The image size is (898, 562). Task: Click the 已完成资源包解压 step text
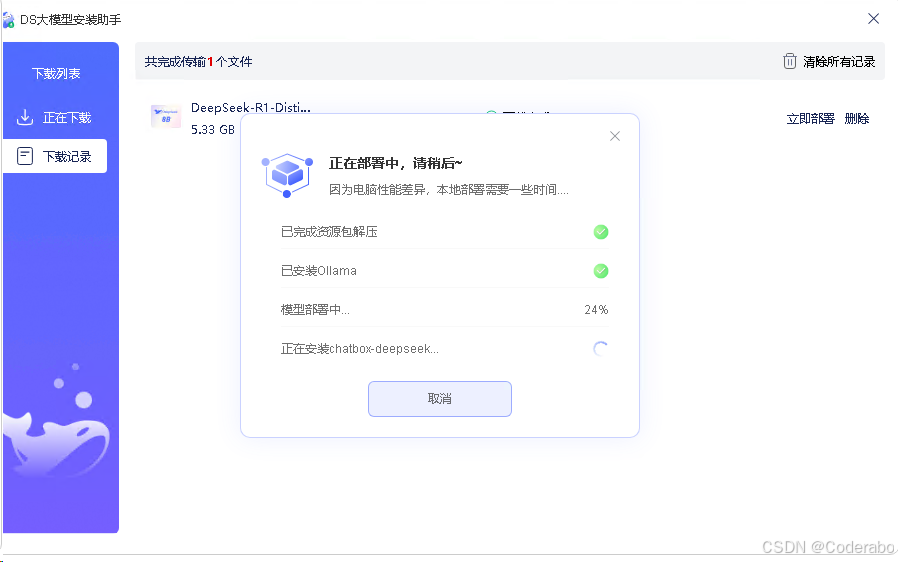329,232
